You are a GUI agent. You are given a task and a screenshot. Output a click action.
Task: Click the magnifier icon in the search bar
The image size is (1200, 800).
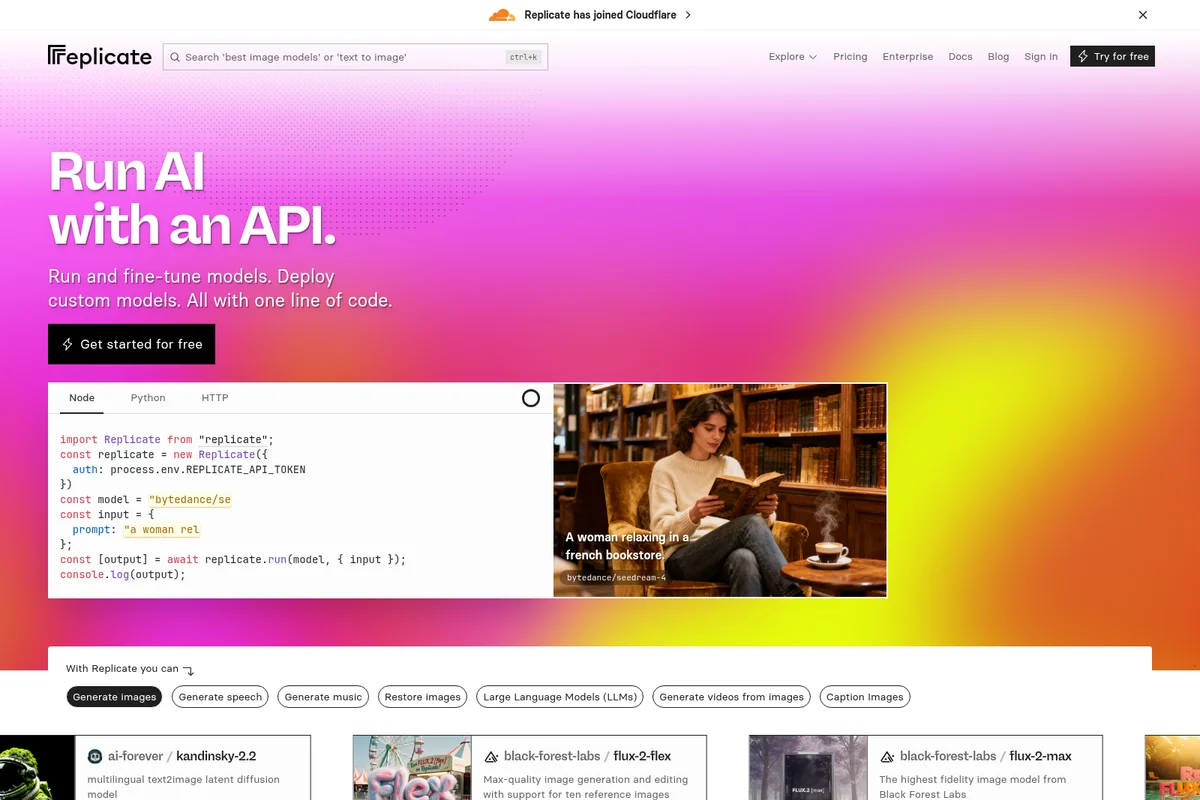click(175, 57)
